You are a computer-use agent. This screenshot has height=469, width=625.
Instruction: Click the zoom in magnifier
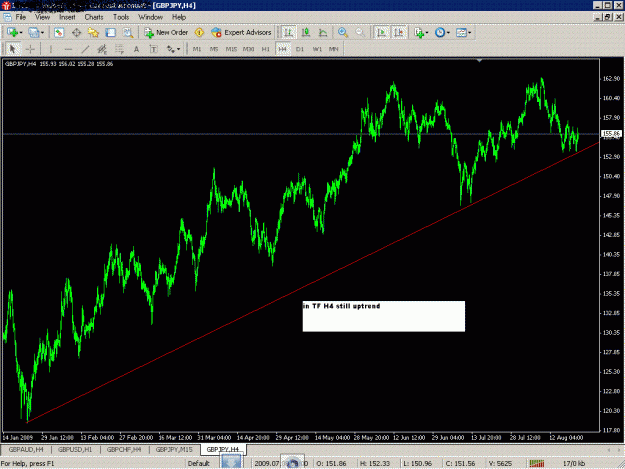coord(343,32)
